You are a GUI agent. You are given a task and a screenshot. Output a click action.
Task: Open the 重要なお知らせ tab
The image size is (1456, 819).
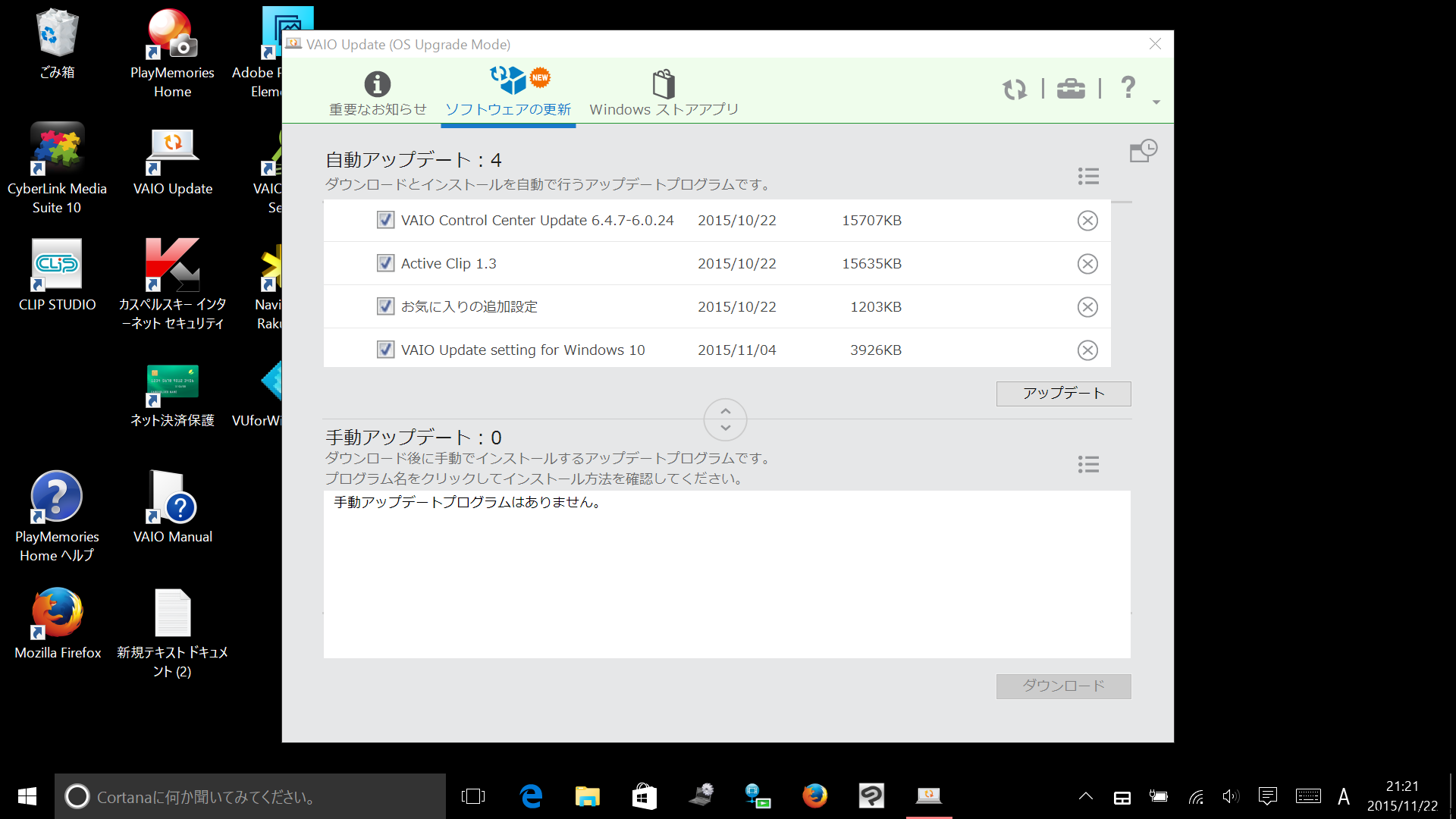[x=378, y=93]
